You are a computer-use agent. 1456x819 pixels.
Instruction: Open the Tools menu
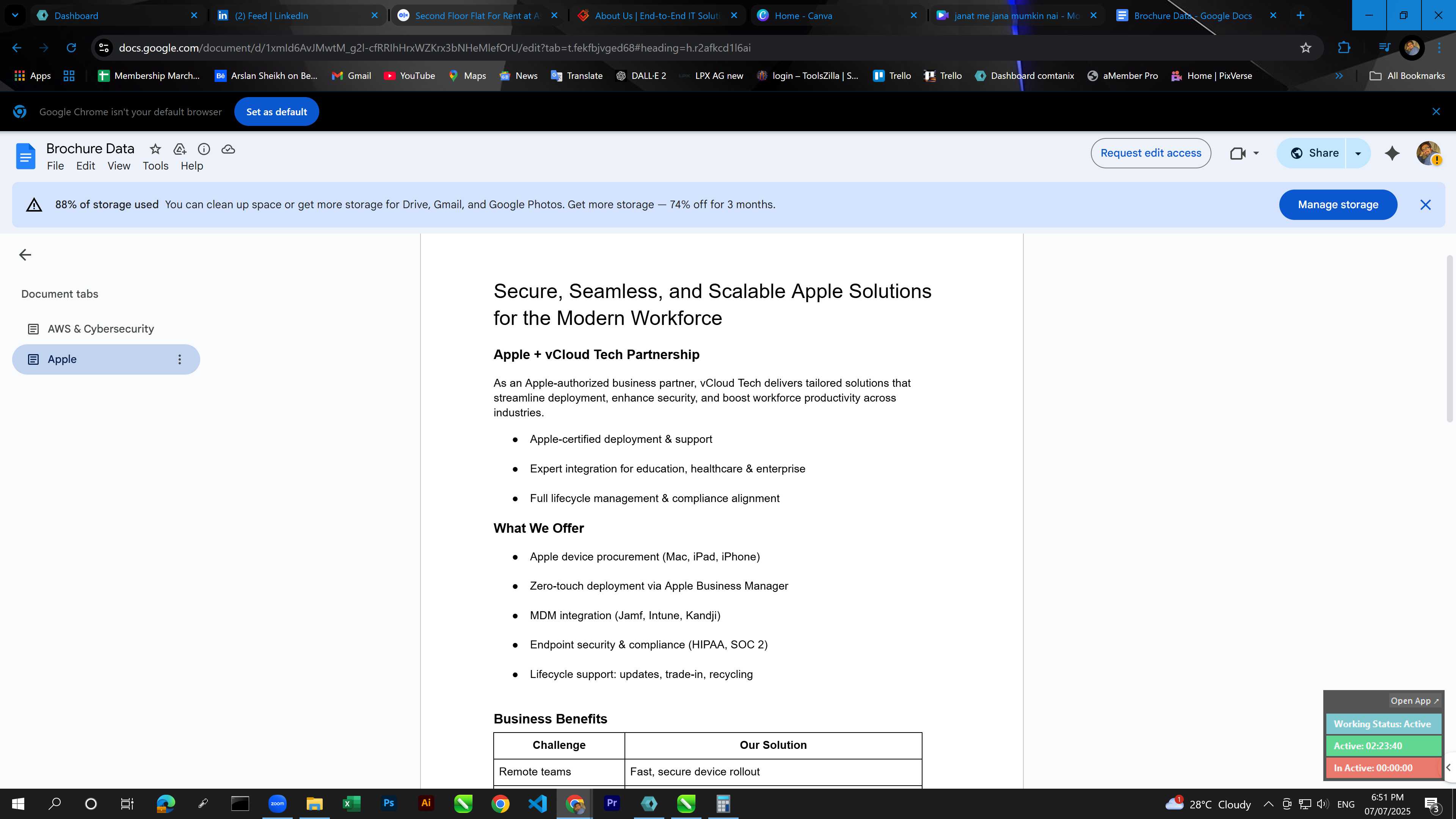[x=155, y=166]
